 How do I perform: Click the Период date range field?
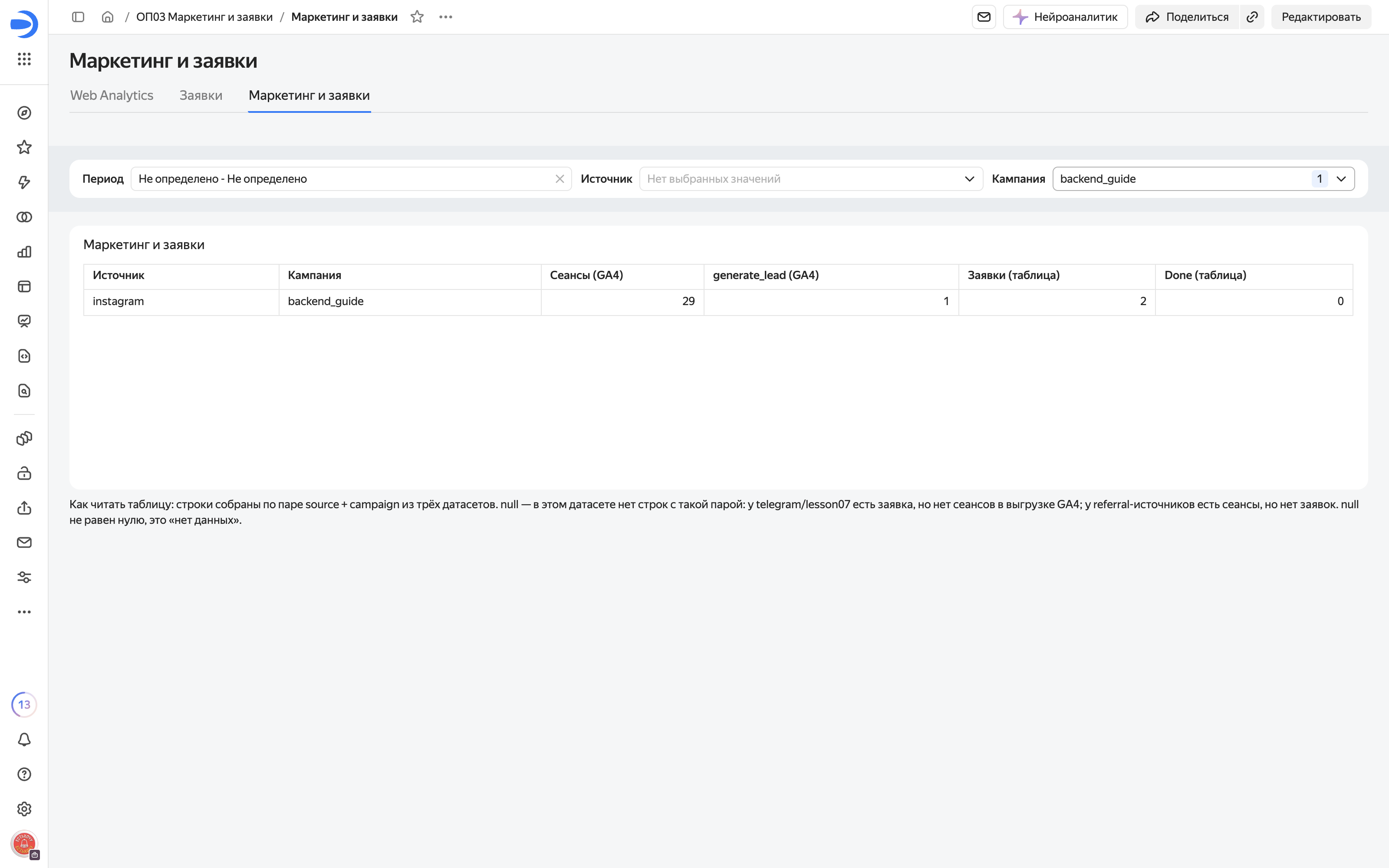point(351,179)
